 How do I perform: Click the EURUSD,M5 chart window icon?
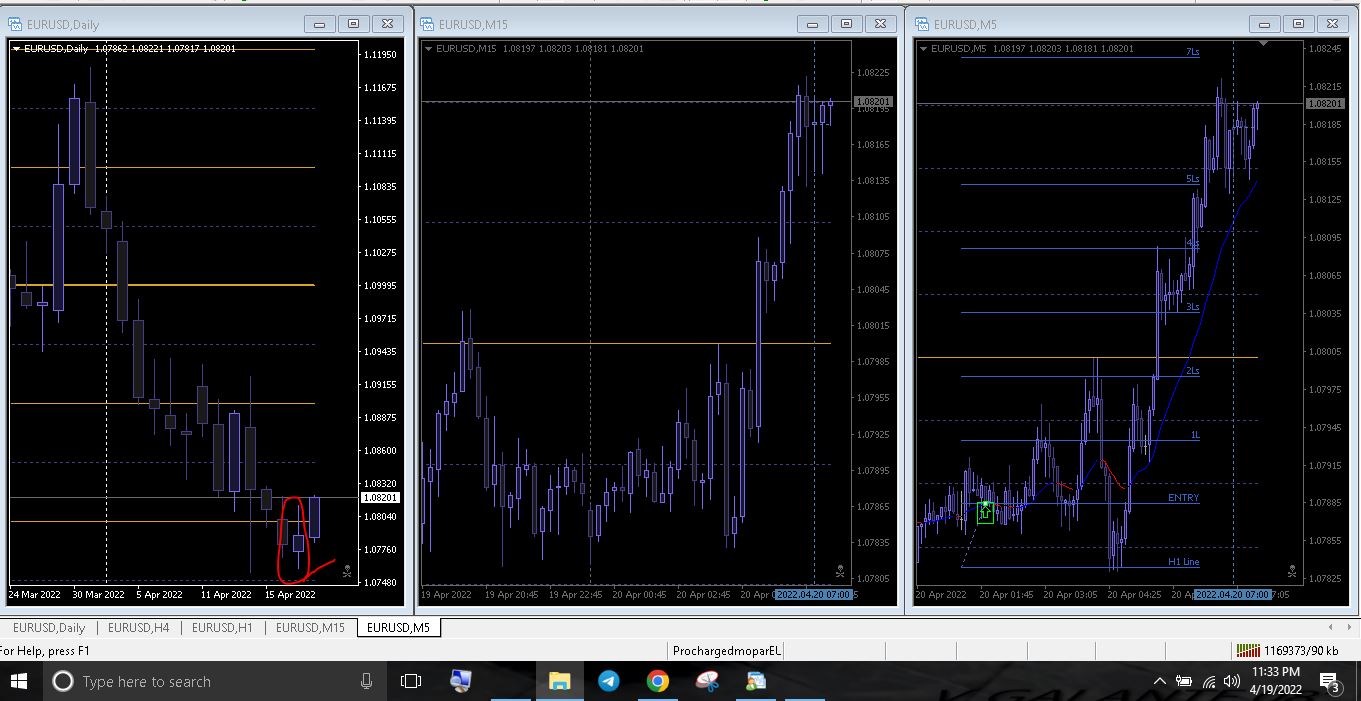[x=922, y=24]
